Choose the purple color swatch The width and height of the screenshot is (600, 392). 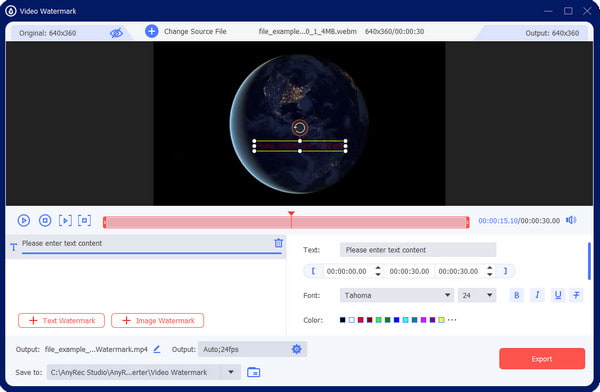tap(432, 320)
